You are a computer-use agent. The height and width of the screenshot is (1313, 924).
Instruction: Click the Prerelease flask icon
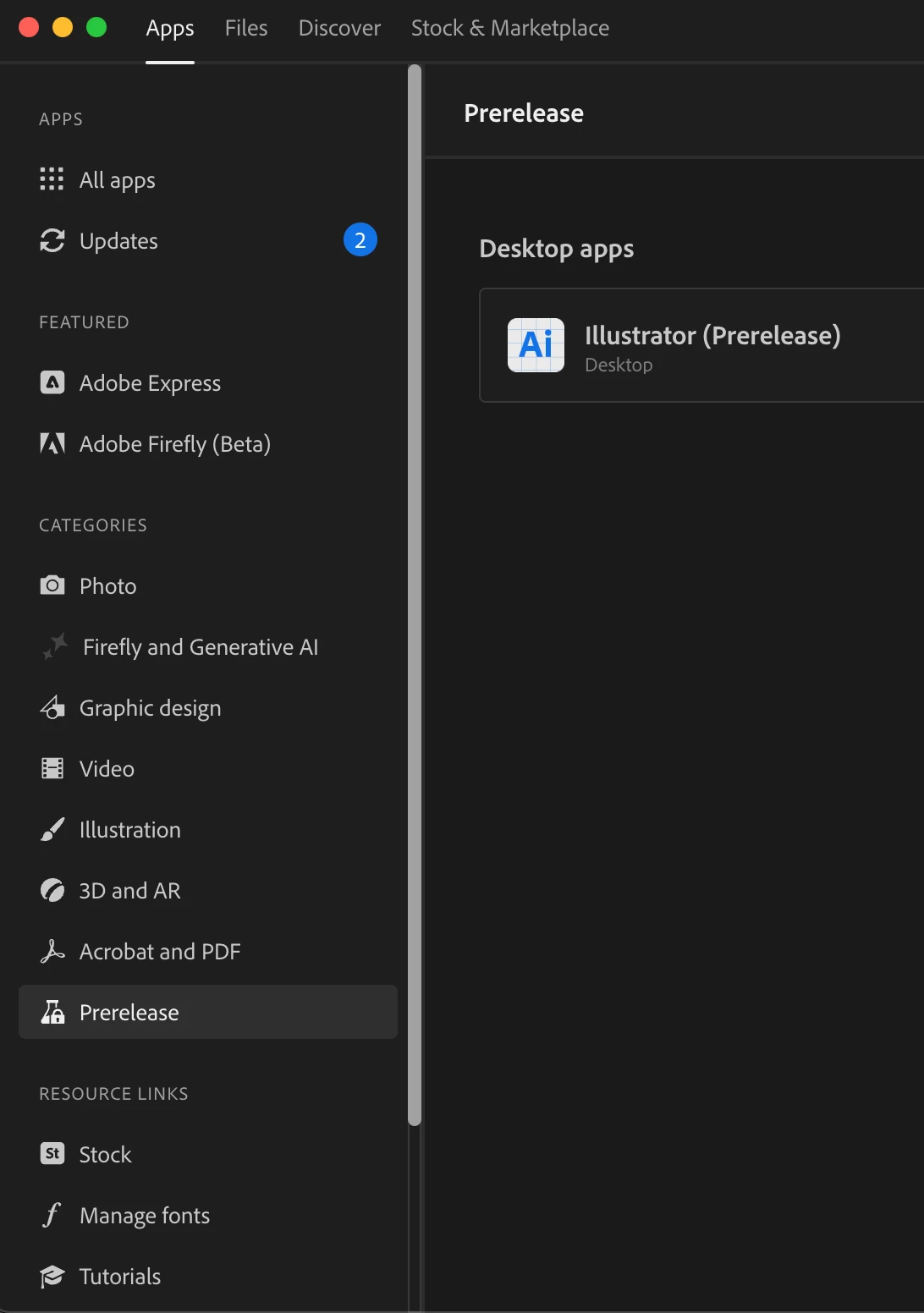coord(52,1012)
